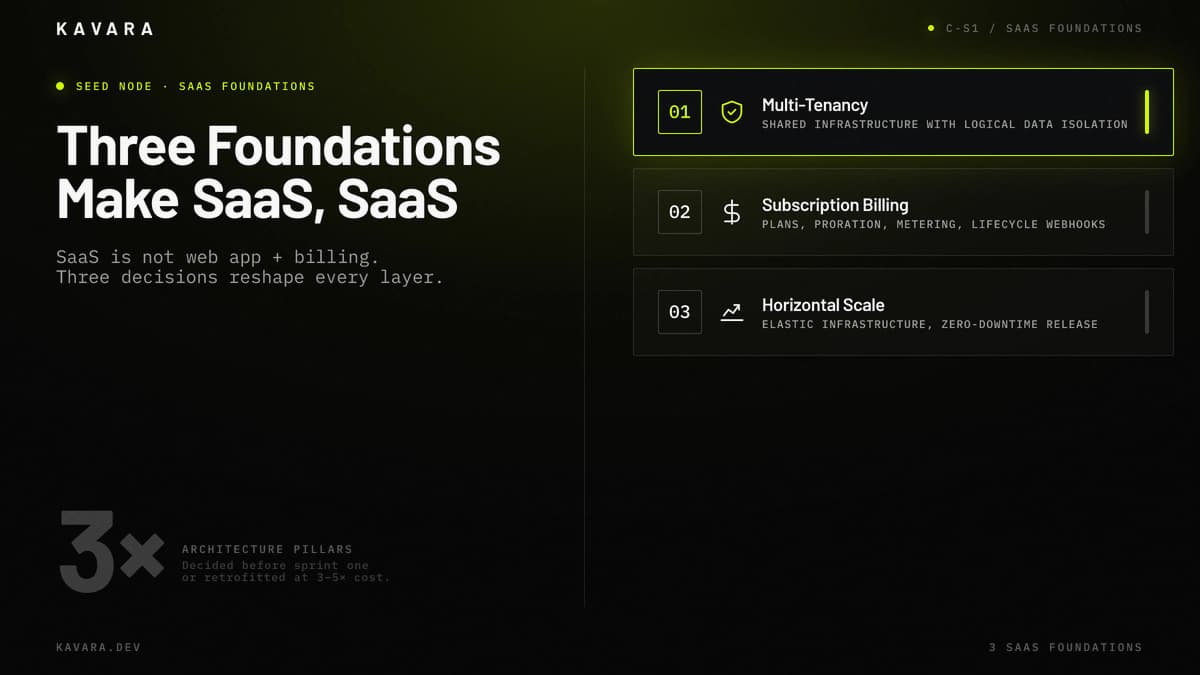Click 'or retrofitted at 3–5× cost.' text
The width and height of the screenshot is (1200, 675).
click(286, 577)
